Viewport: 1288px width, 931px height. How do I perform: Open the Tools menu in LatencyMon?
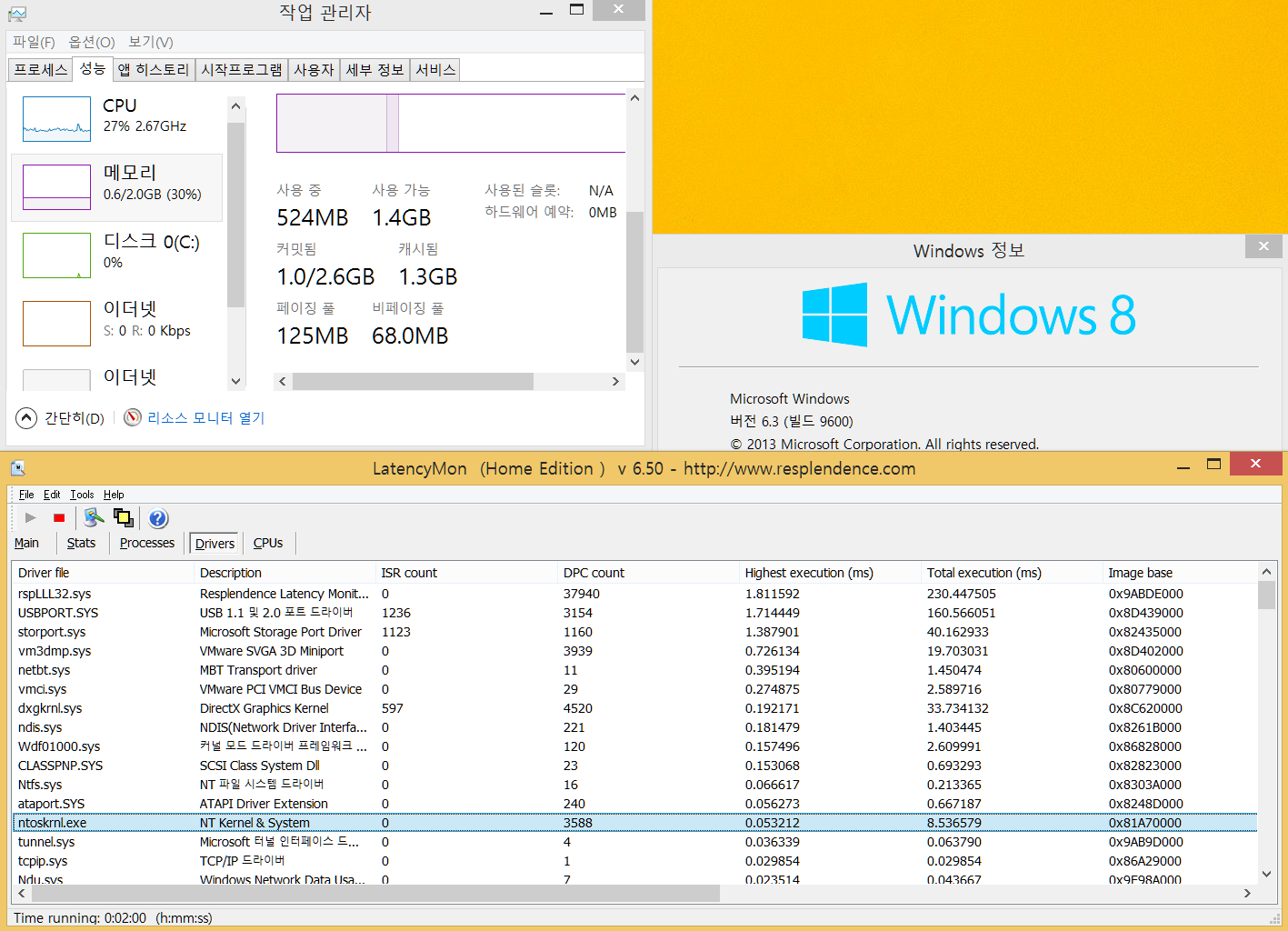pos(82,495)
